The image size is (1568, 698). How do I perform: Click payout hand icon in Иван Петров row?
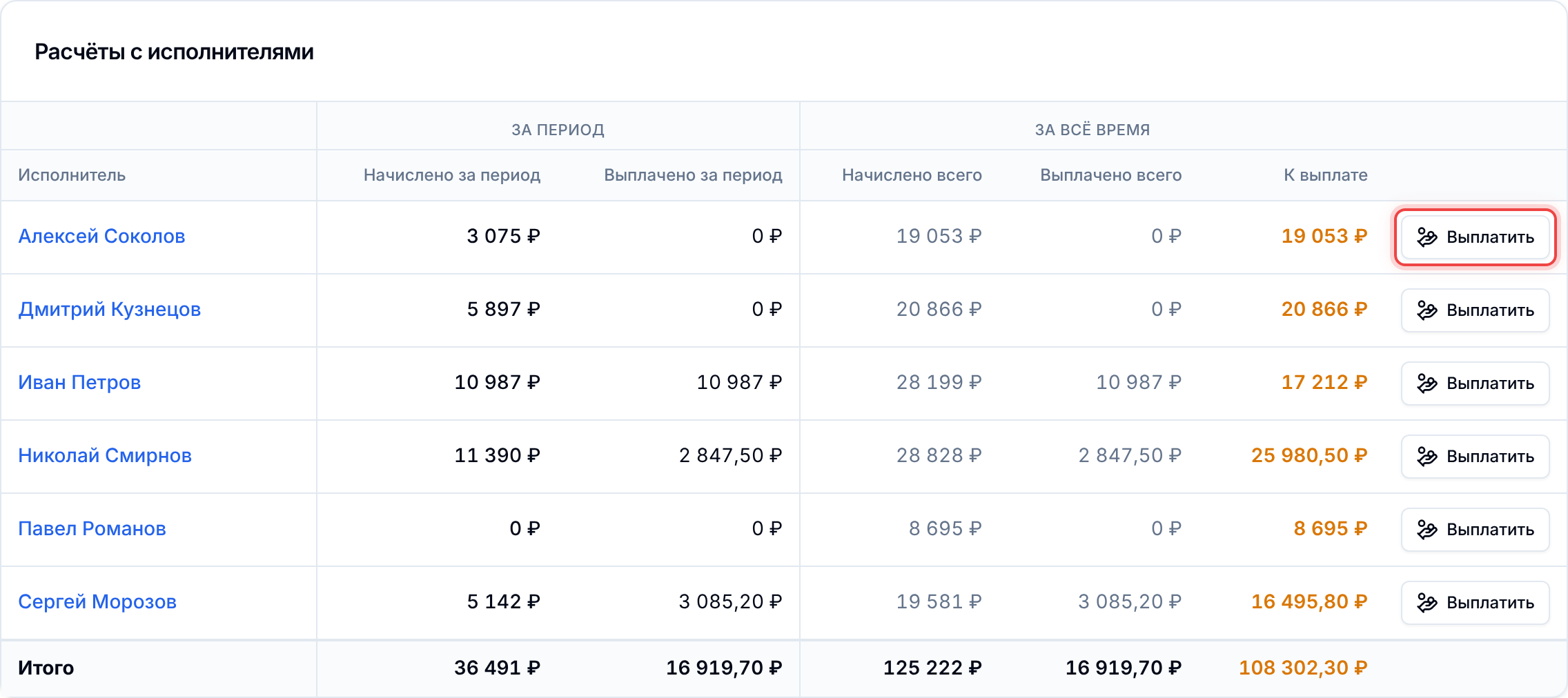(x=1427, y=383)
